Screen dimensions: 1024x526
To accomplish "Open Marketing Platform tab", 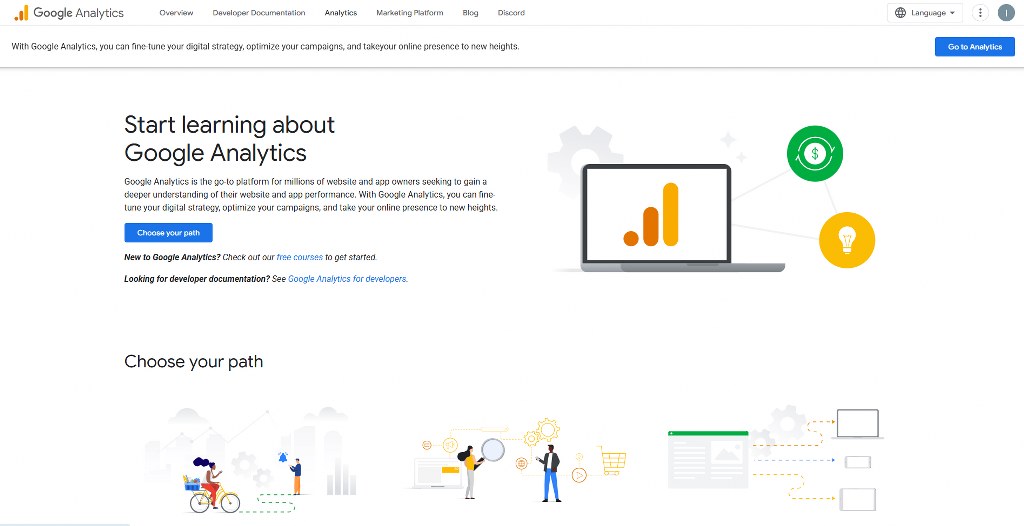I will point(409,12).
